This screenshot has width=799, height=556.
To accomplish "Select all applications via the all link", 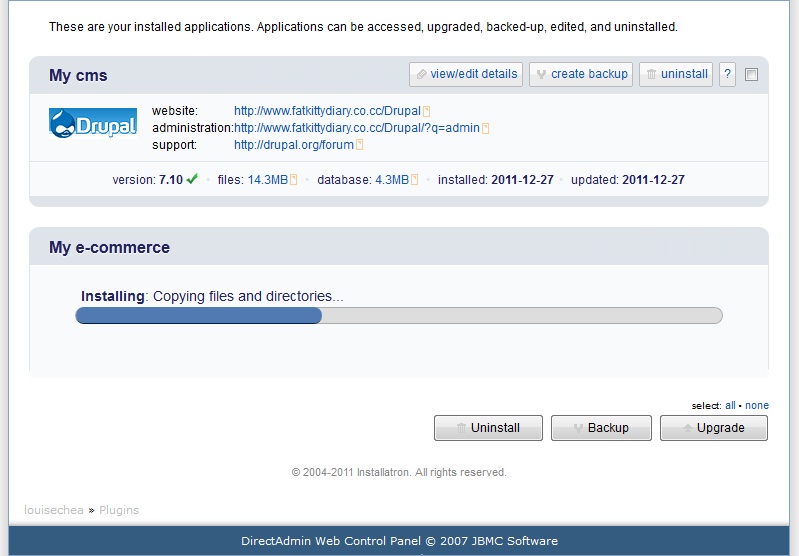I will click(730, 406).
